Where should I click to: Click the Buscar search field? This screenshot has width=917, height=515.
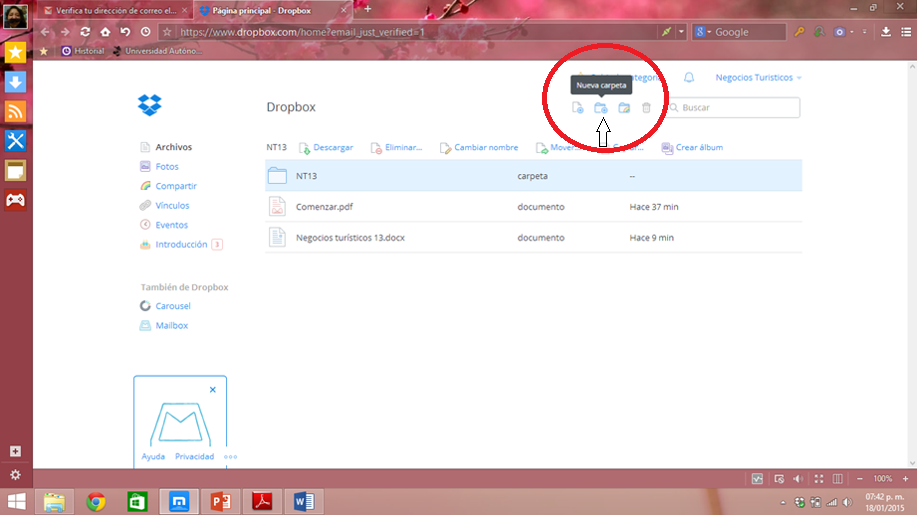click(733, 108)
